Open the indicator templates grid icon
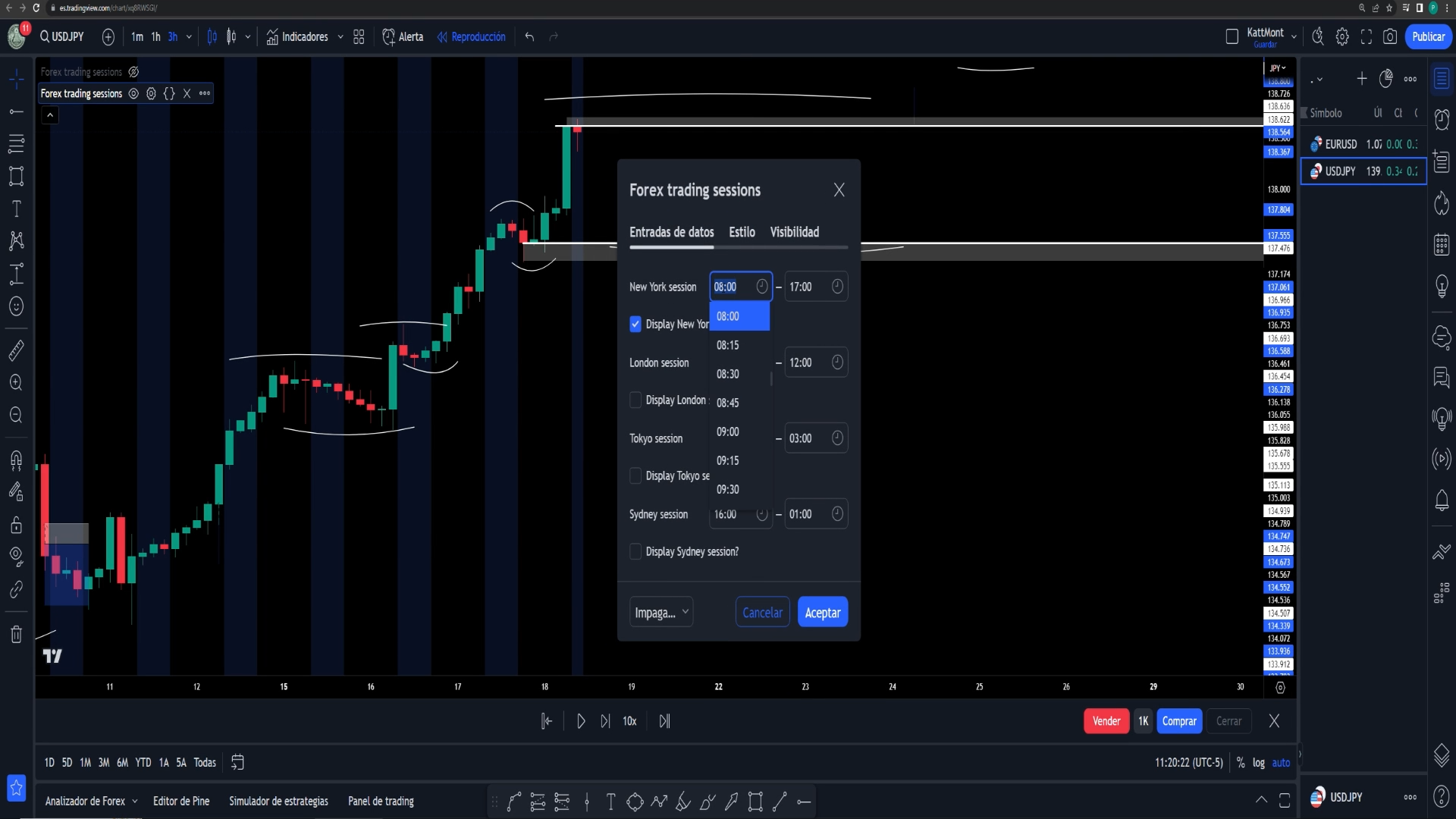This screenshot has height=819, width=1456. 359,36
